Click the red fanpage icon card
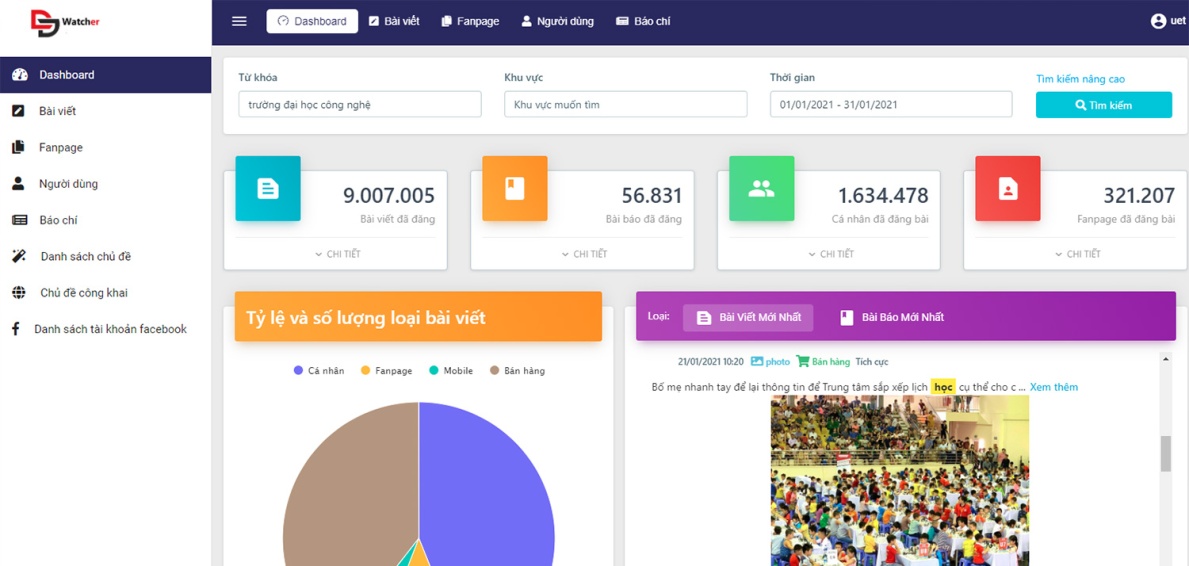Image resolution: width=1189 pixels, height=566 pixels. (x=1007, y=188)
